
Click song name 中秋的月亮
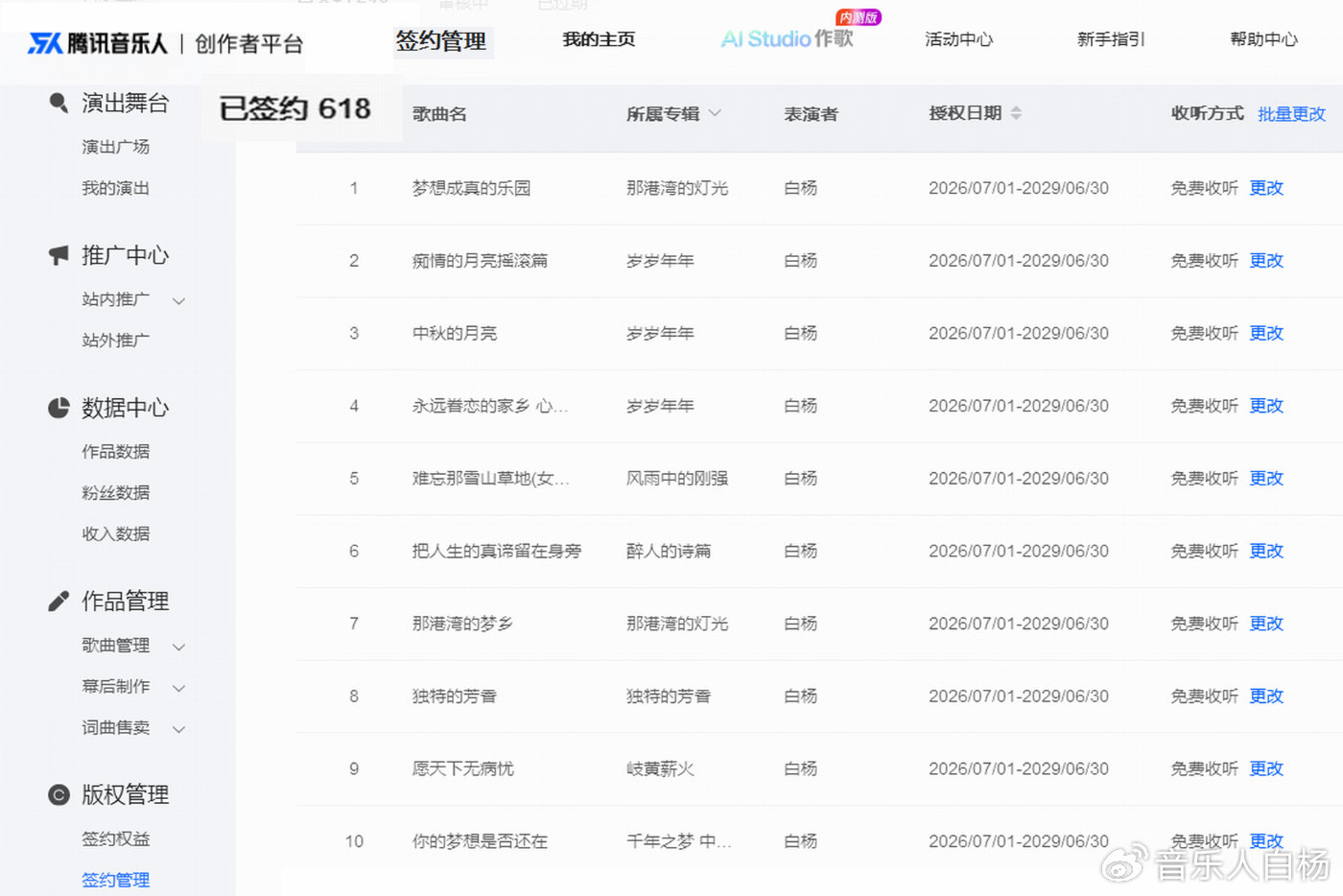(455, 333)
